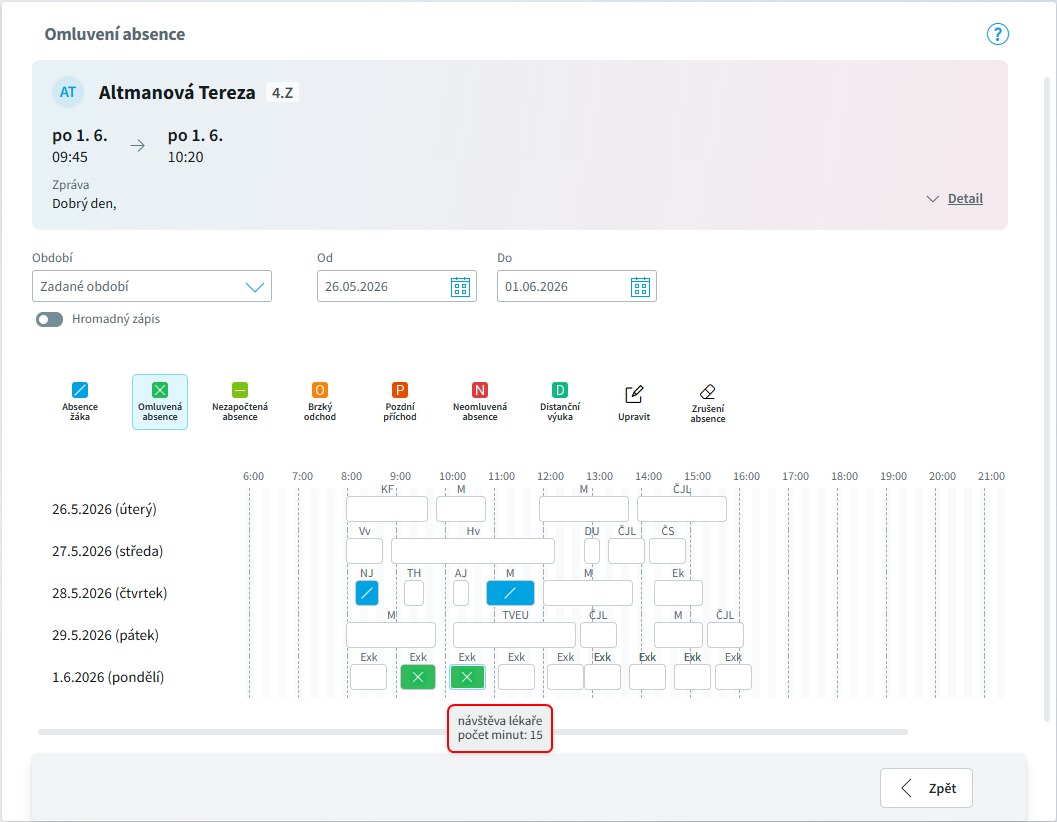Click the green excused Exk cell at 9:00 Monday
1057x822 pixels.
click(418, 677)
